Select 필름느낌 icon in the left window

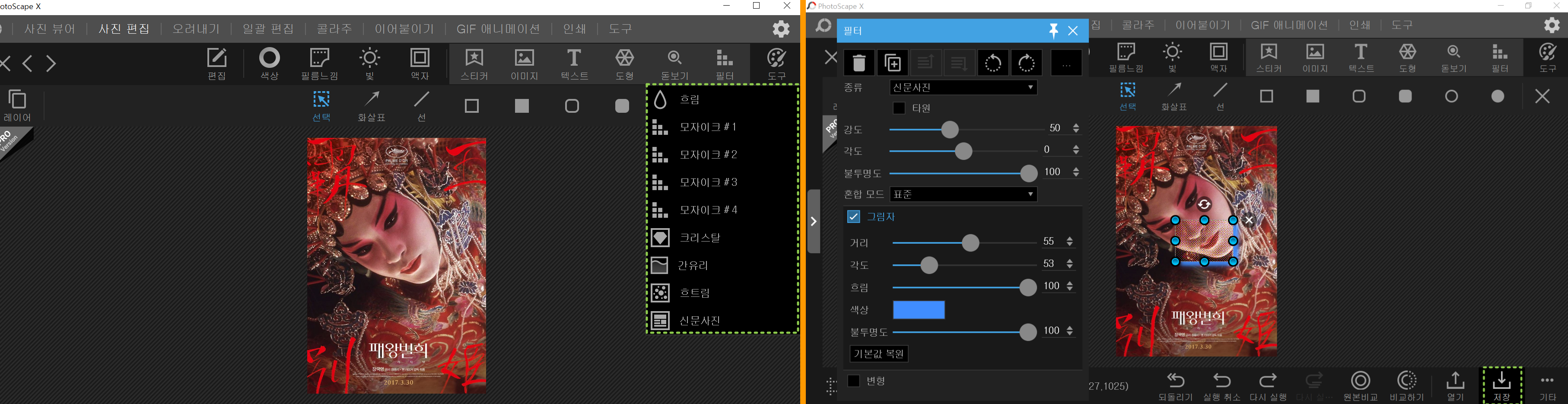pyautogui.click(x=320, y=64)
